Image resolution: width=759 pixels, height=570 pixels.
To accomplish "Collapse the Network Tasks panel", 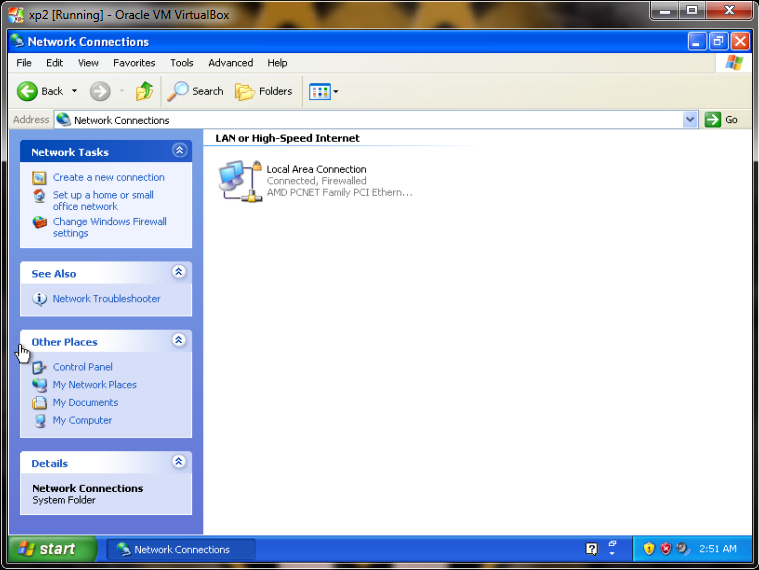I will [x=179, y=150].
